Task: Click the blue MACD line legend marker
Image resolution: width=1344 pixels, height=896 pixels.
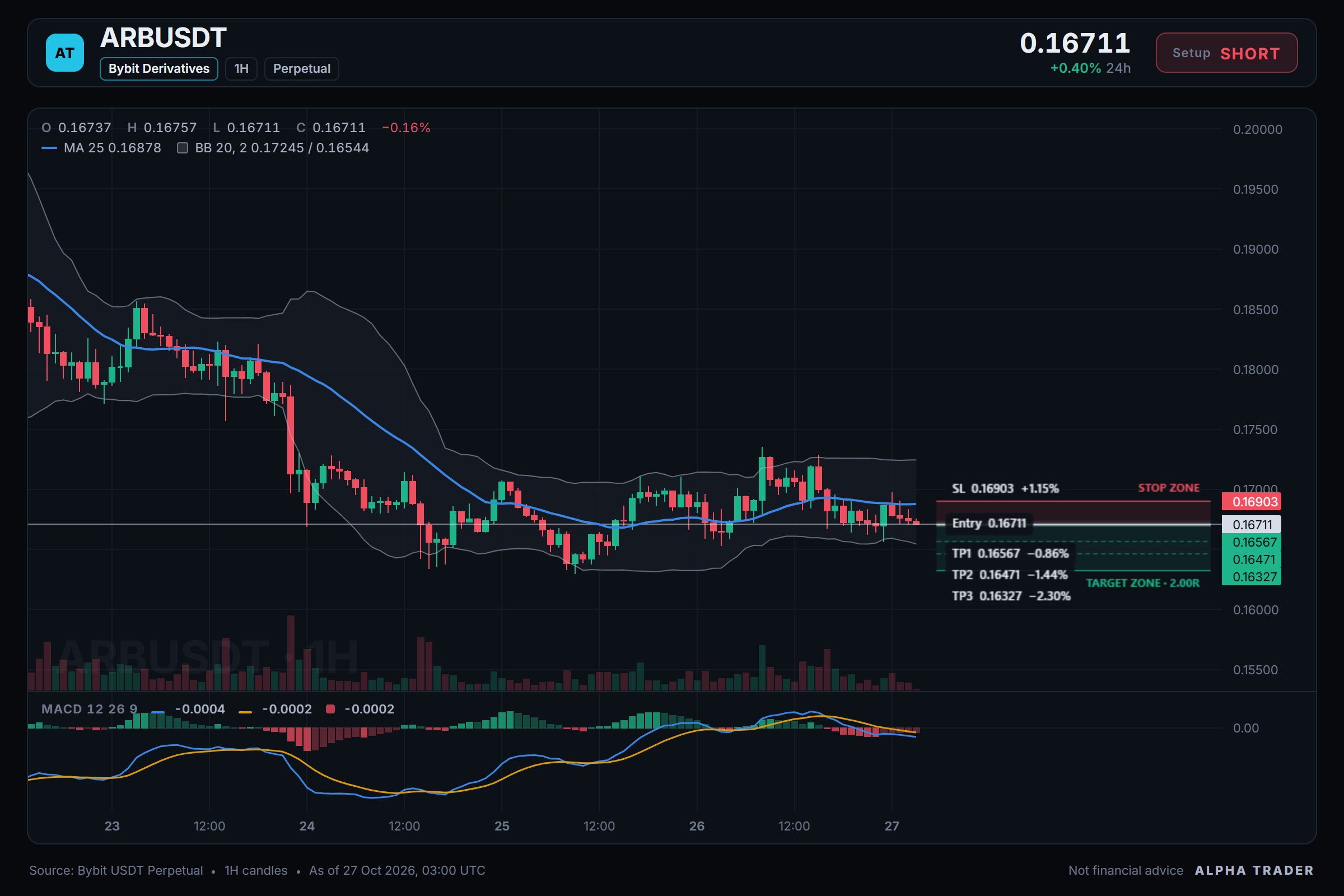Action: 158,712
